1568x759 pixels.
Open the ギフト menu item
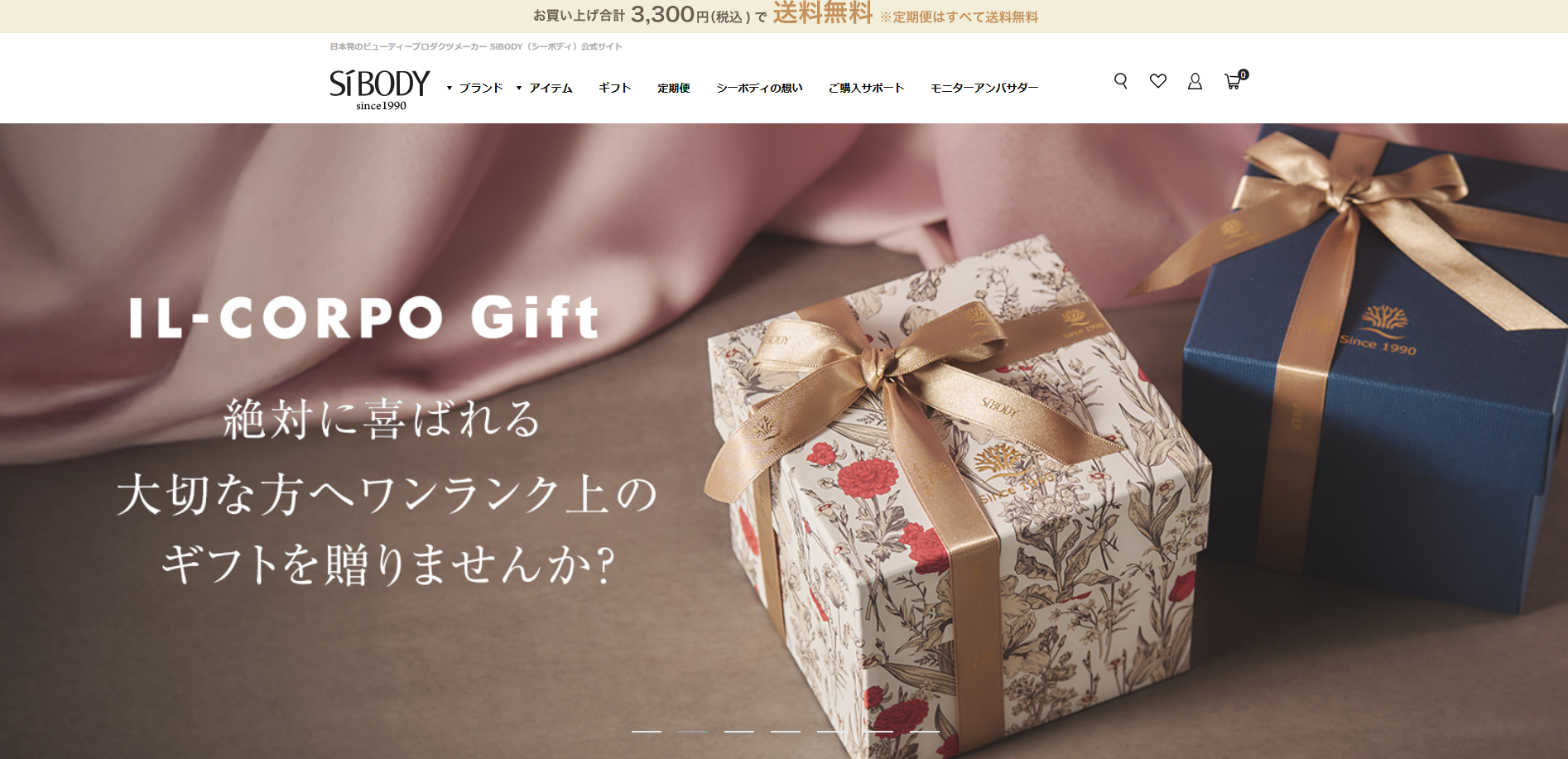[615, 88]
